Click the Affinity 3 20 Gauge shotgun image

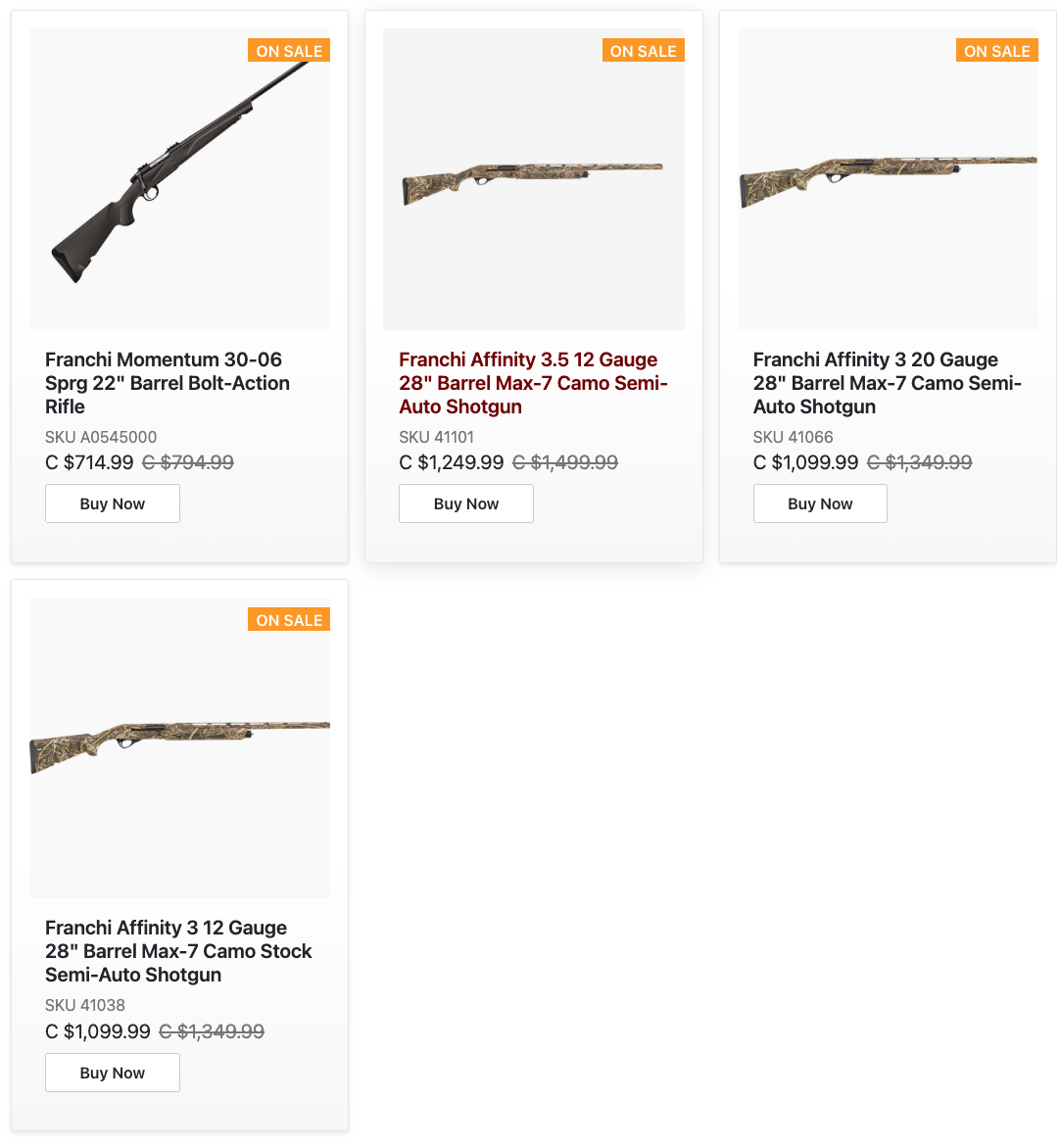[x=888, y=178]
